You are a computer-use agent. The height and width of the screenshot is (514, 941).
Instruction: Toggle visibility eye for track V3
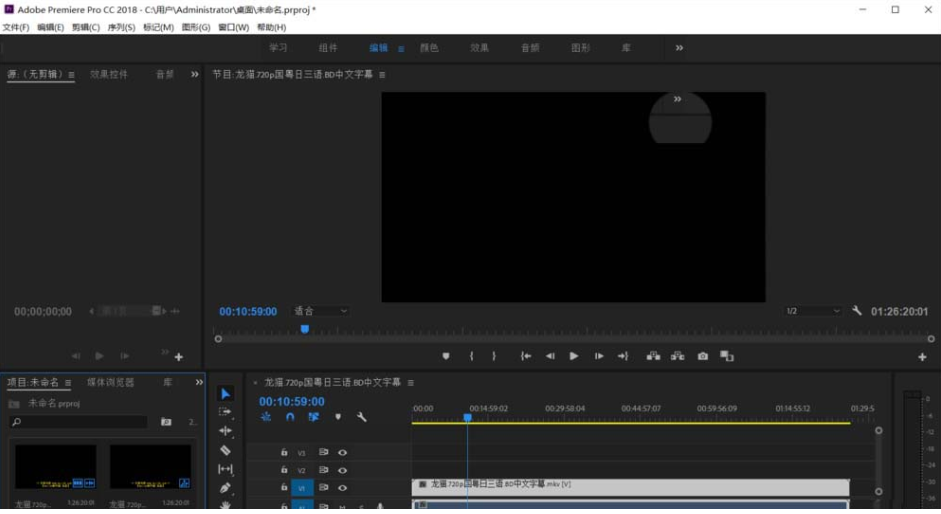pyautogui.click(x=342, y=453)
